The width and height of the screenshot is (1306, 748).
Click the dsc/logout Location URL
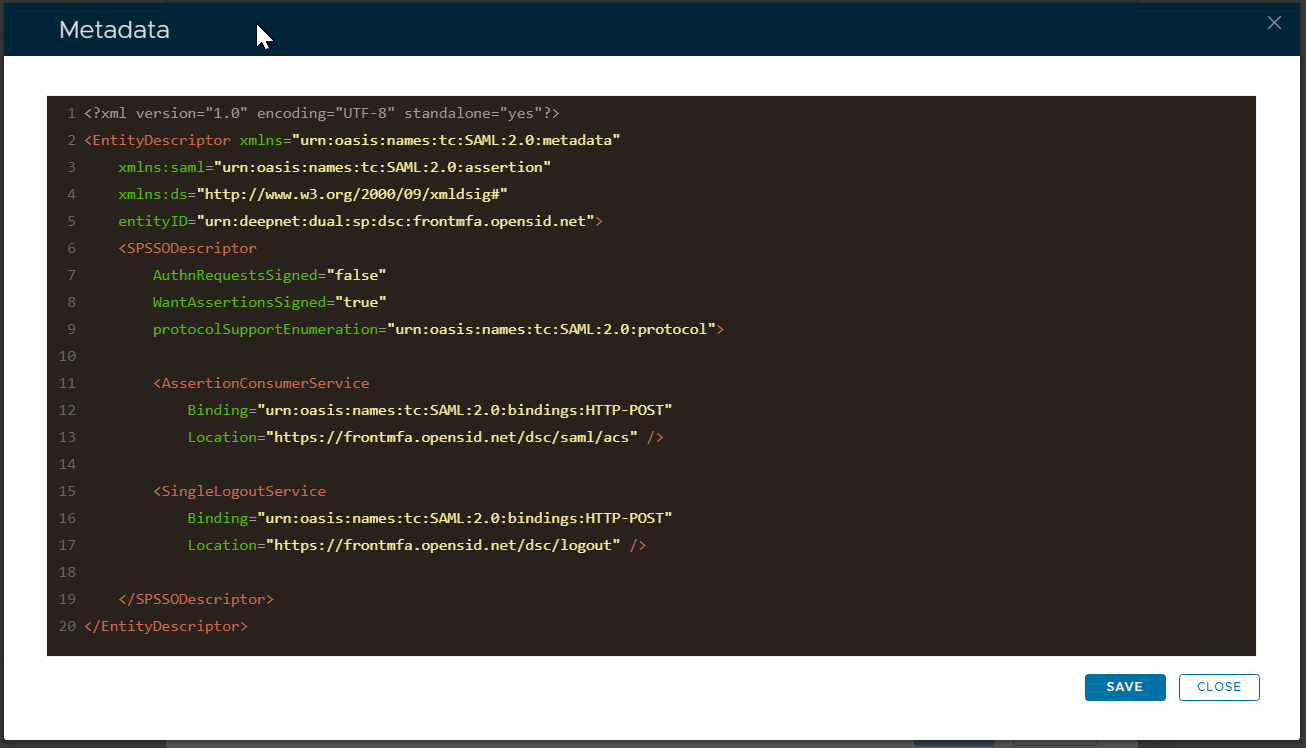443,545
